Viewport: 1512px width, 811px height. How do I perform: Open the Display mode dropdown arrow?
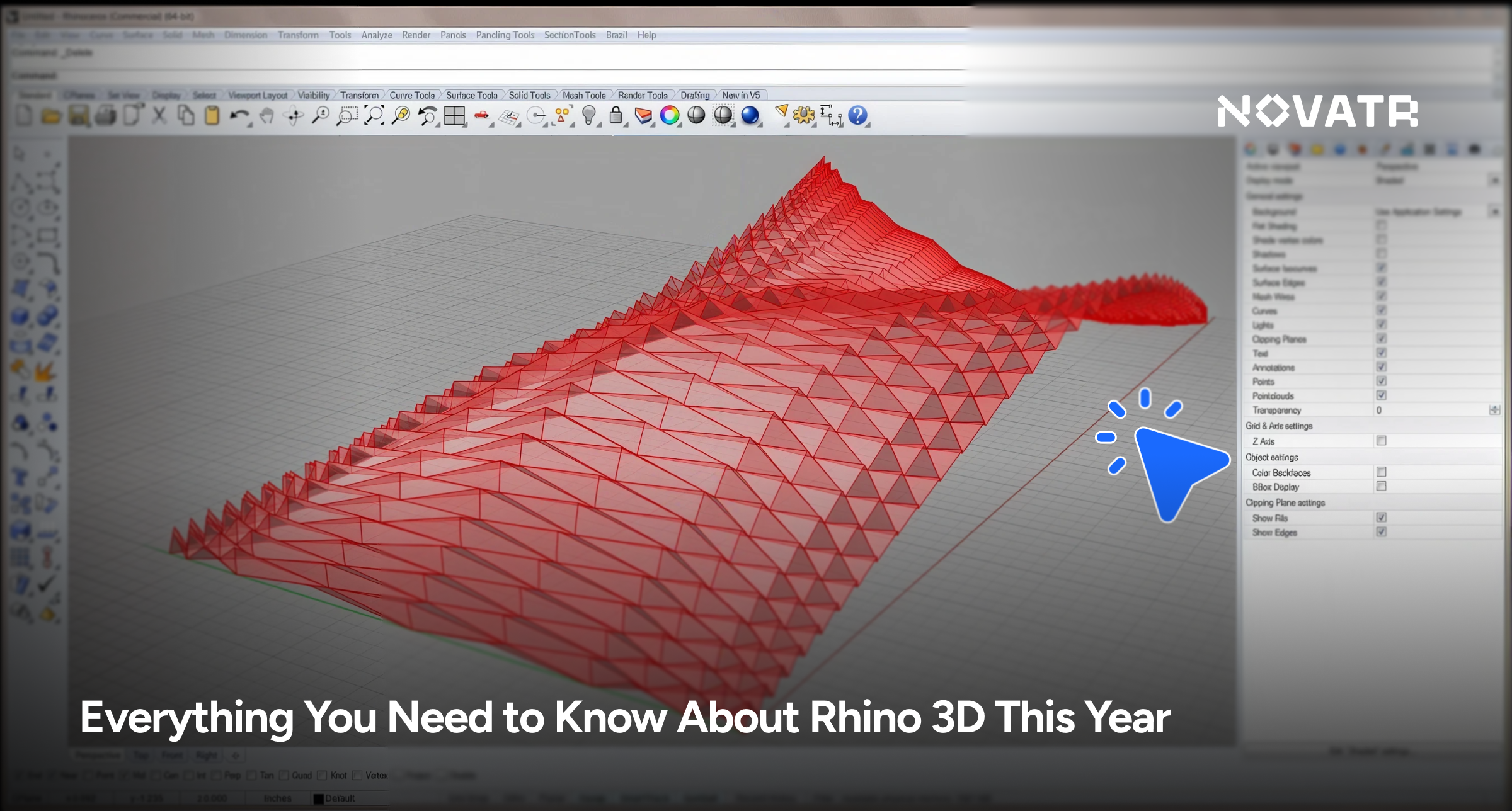(1494, 181)
